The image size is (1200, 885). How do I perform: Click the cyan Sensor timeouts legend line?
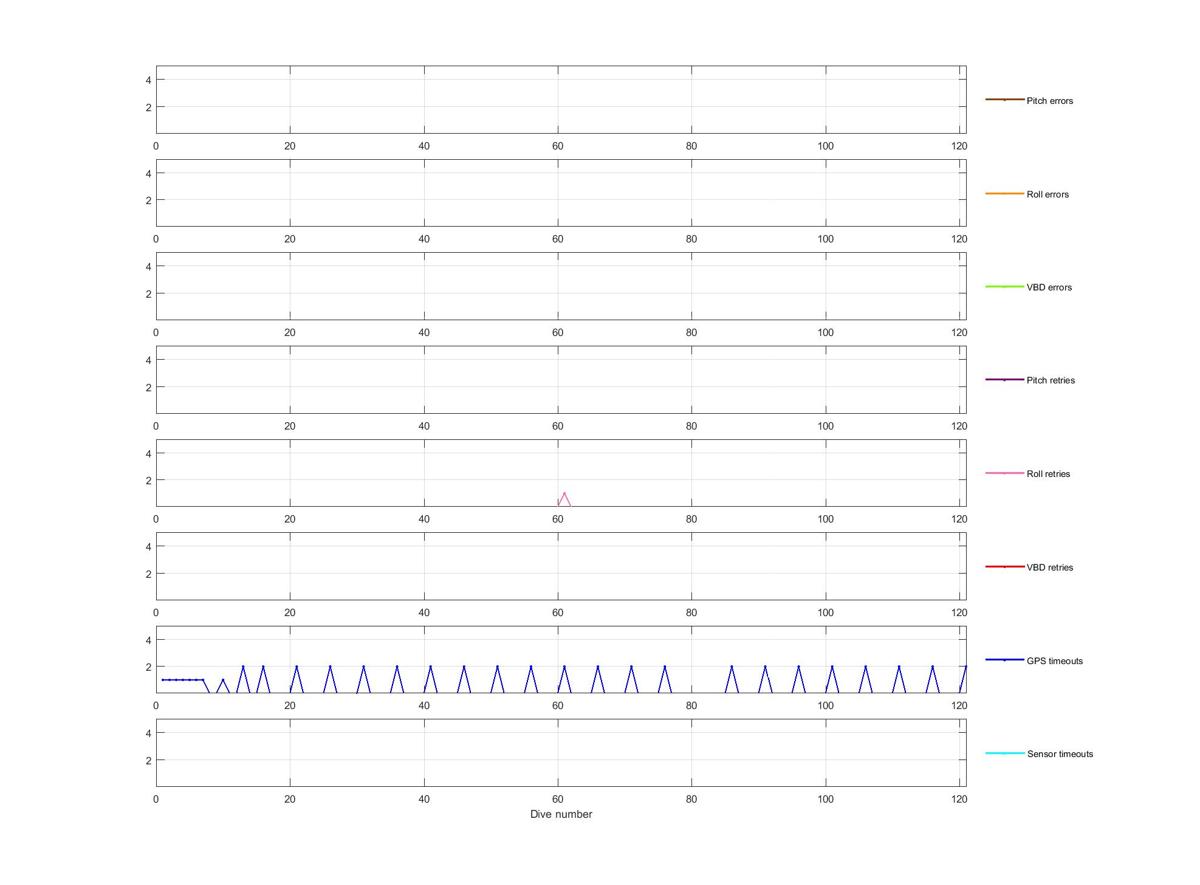click(x=1005, y=753)
